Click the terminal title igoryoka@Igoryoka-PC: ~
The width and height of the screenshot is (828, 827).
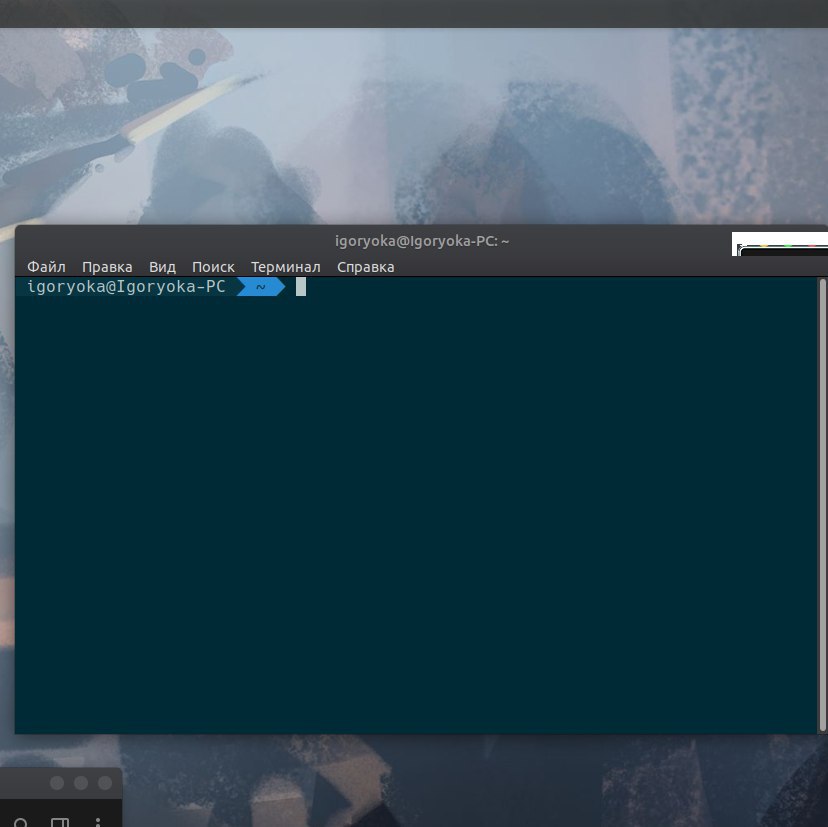tap(422, 241)
